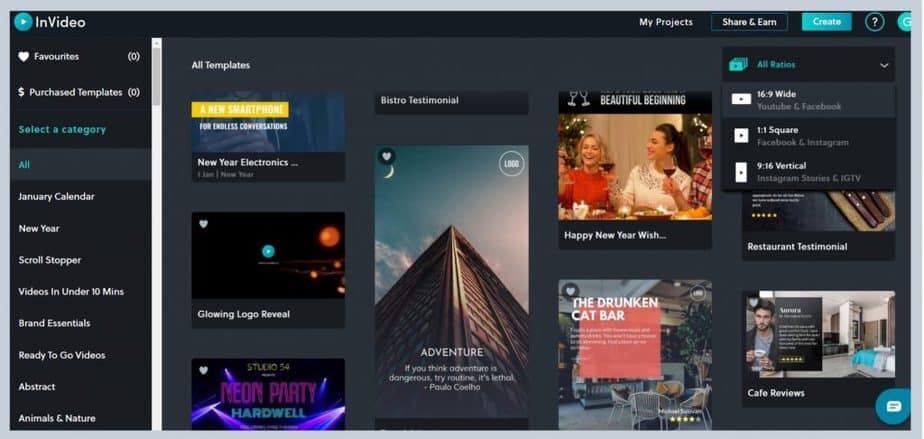This screenshot has height=439, width=924.
Task: Open the Adventure skyscraper template
Action: click(451, 282)
